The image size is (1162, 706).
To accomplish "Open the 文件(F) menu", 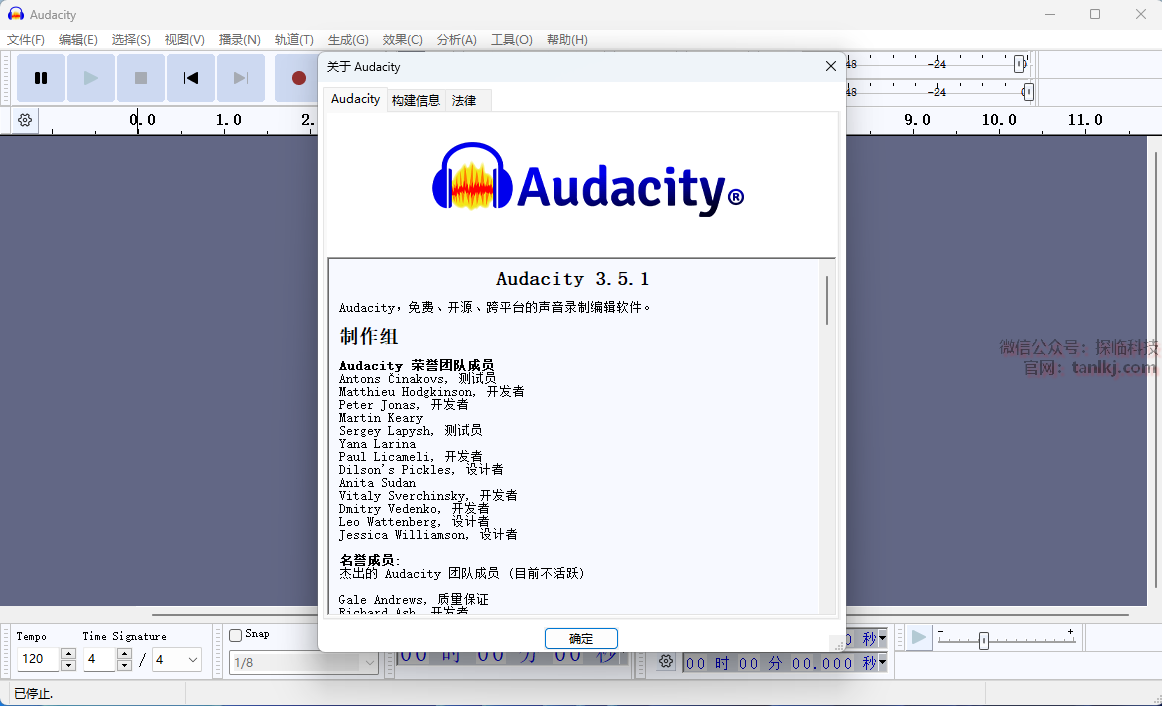I will click(x=26, y=40).
